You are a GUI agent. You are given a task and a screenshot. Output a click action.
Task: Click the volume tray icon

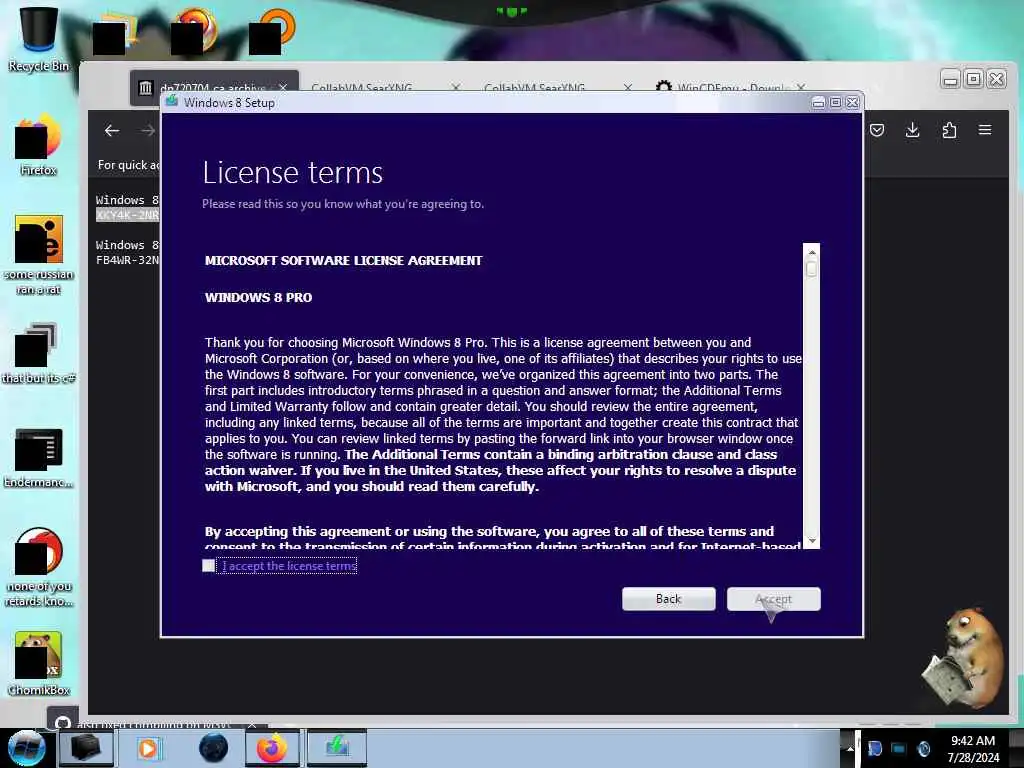pyautogui.click(x=923, y=748)
